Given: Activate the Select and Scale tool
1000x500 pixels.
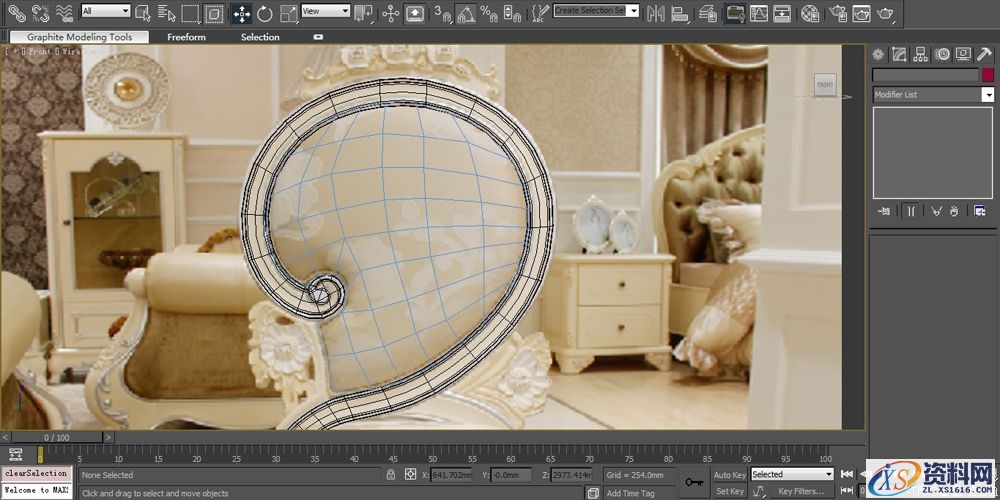Looking at the screenshot, I should pos(289,13).
